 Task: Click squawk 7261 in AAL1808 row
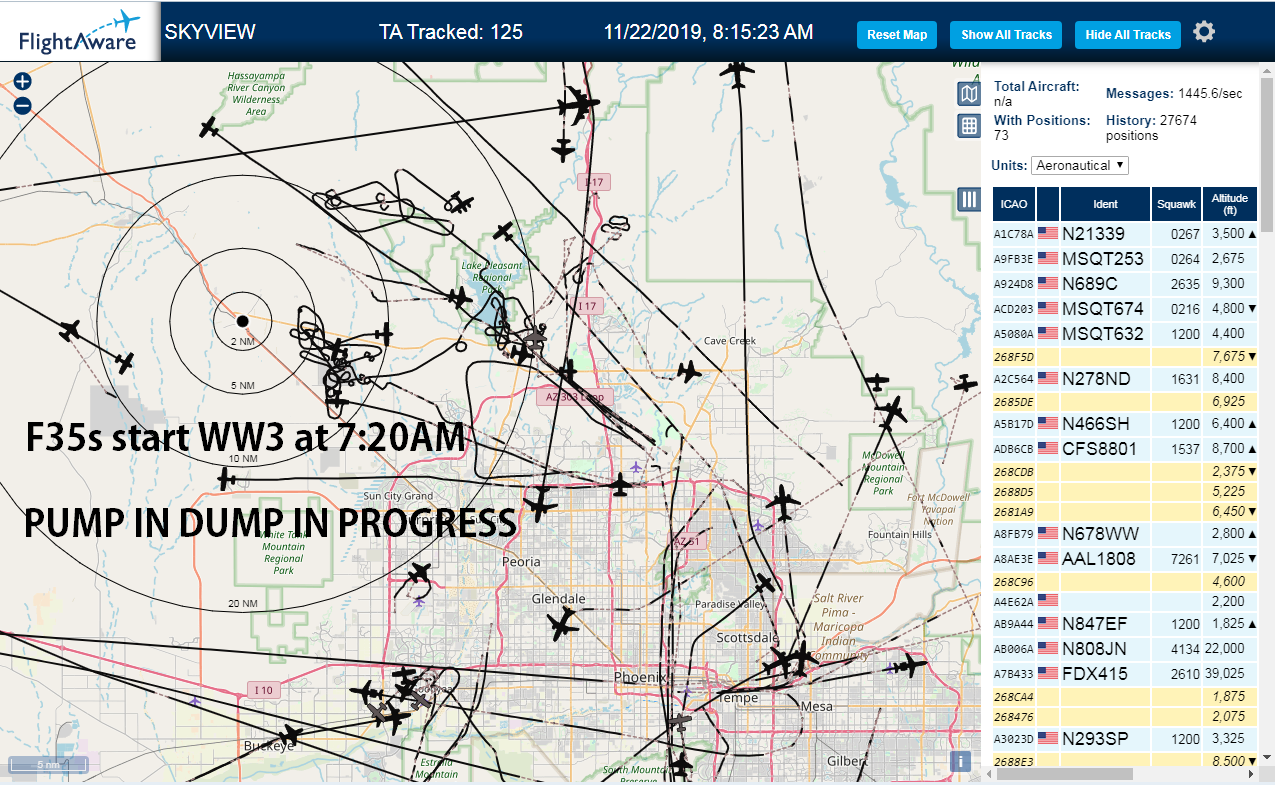pos(1184,559)
